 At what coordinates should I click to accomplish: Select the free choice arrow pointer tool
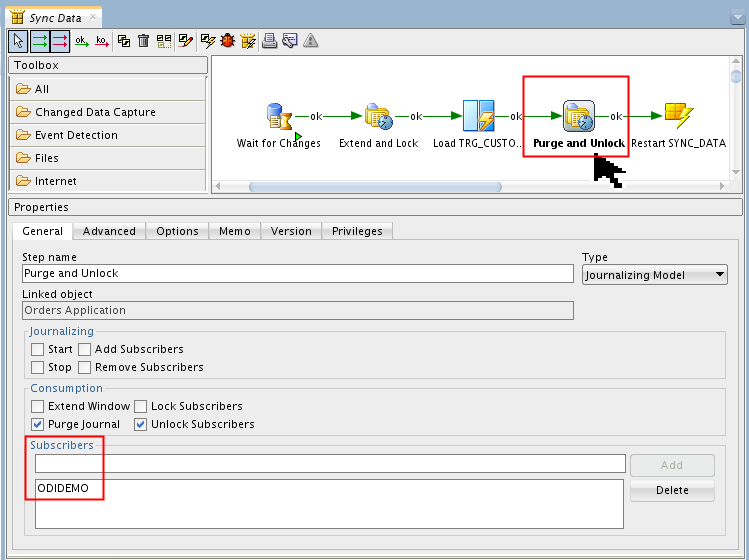point(19,41)
